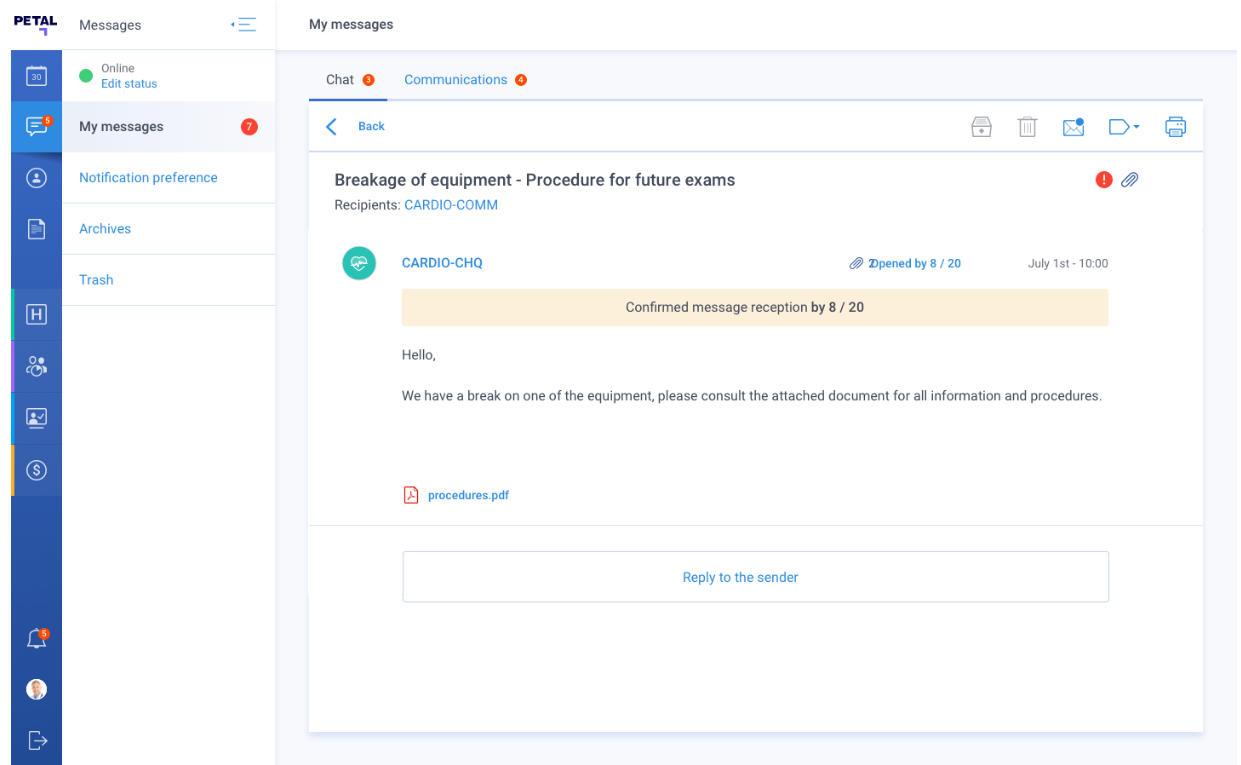Image resolution: width=1241 pixels, height=765 pixels.
Task: Print the message using the printer icon
Action: pyautogui.click(x=1175, y=126)
